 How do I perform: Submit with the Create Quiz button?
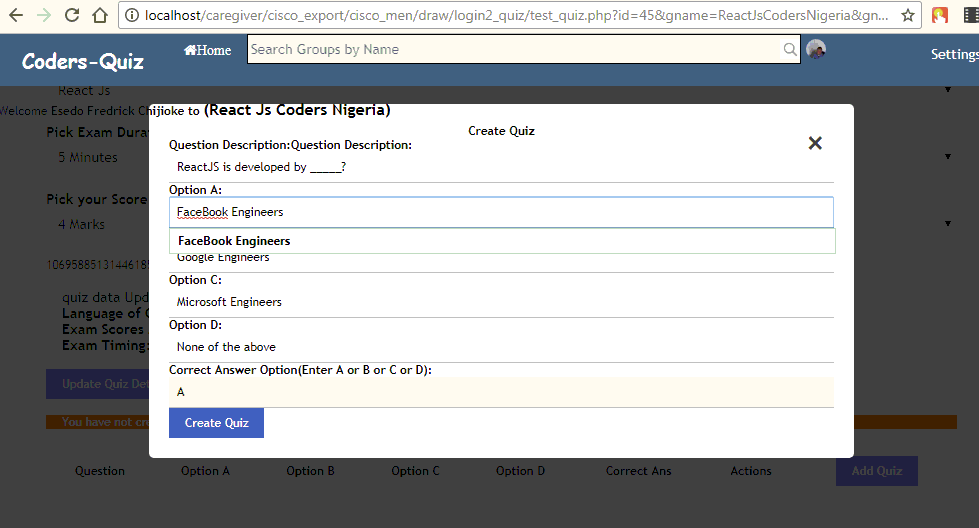pos(217,423)
